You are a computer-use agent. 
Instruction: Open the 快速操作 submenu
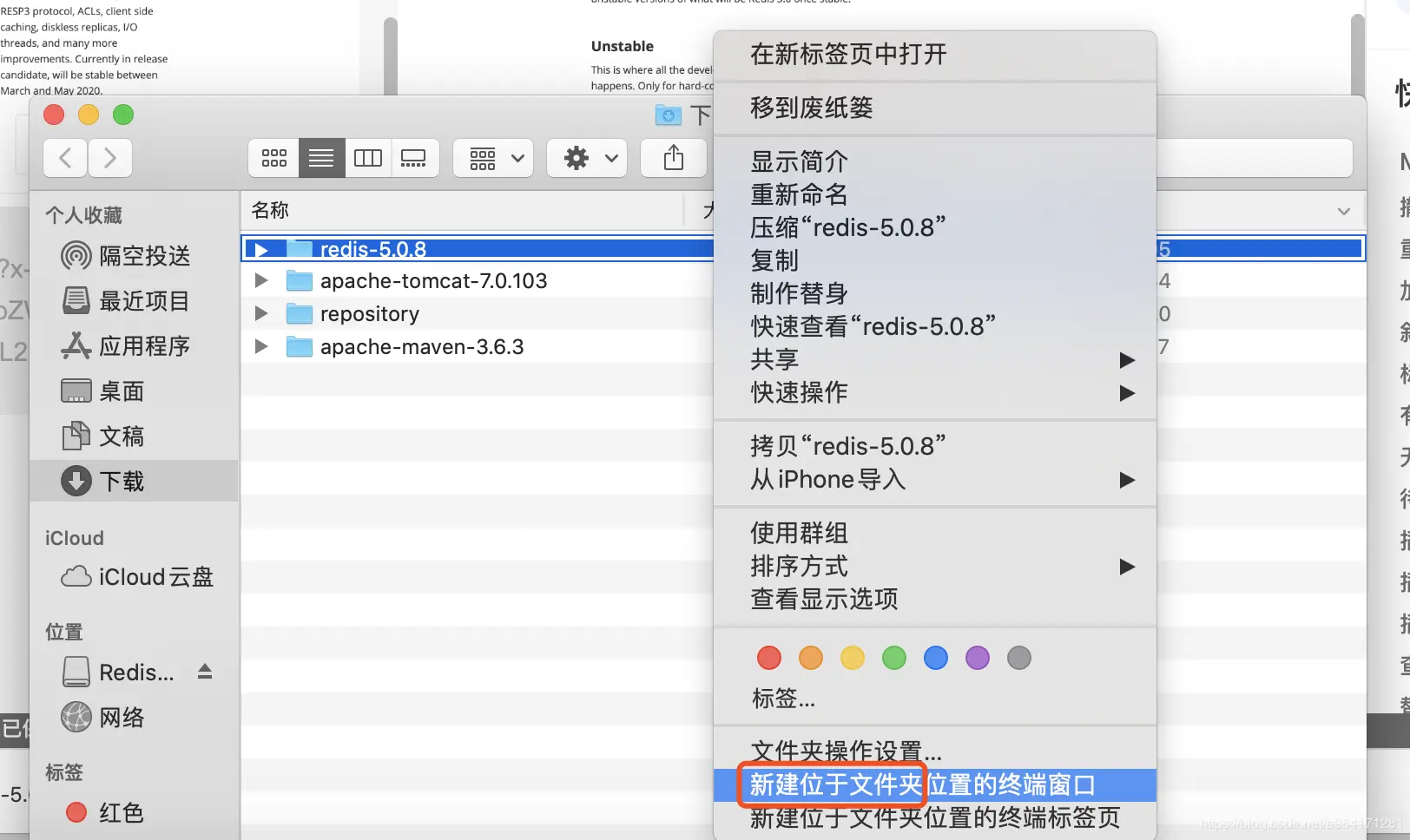point(935,392)
